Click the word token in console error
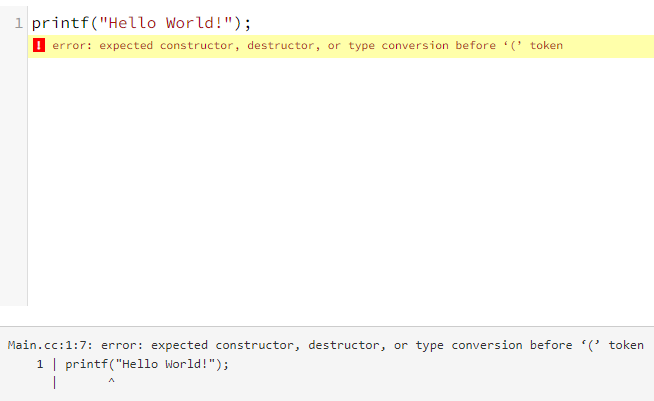Image resolution: width=654 pixels, height=401 pixels. (626, 346)
